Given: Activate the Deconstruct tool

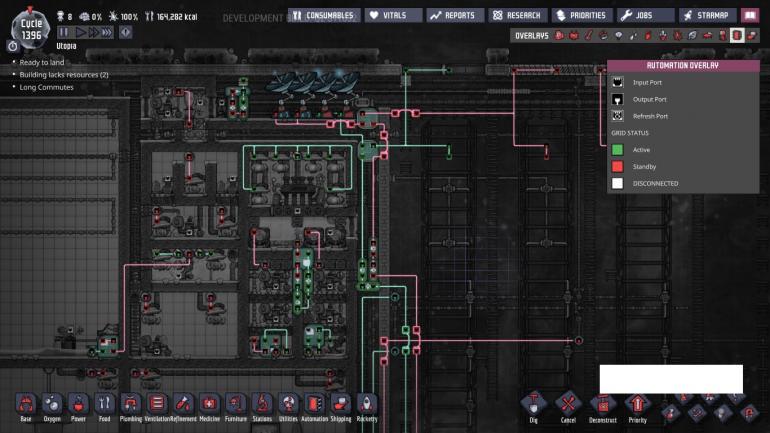Looking at the screenshot, I should click(x=603, y=406).
